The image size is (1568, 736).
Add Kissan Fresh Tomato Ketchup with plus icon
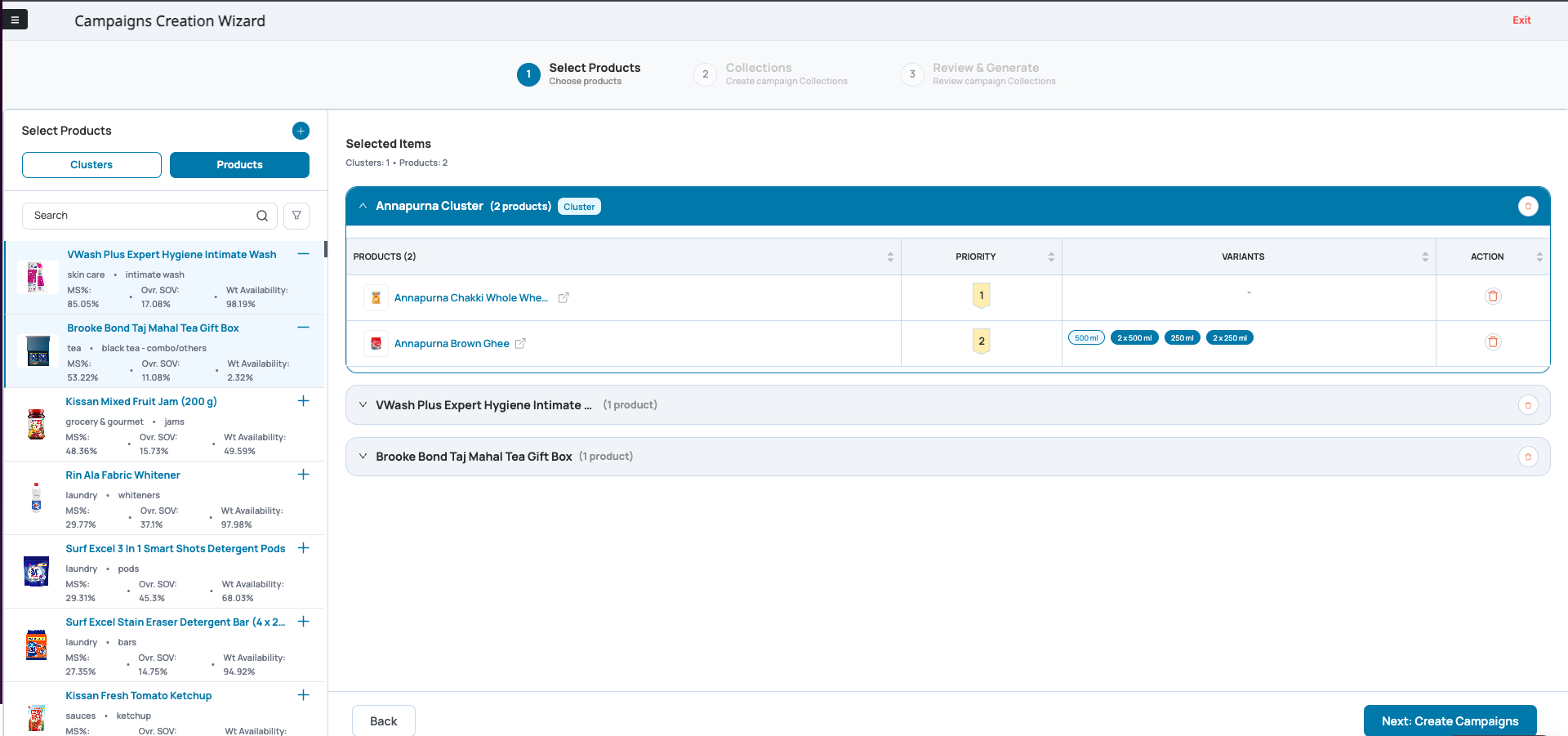[x=304, y=695]
